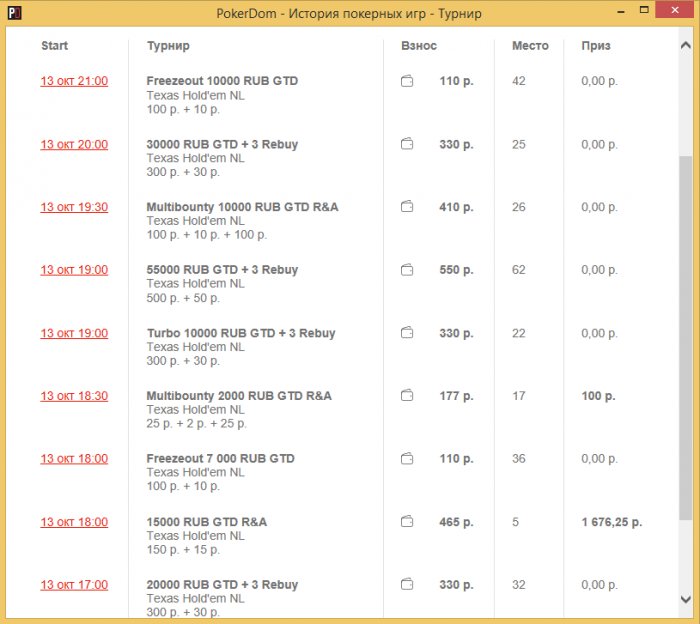
Task: Click wallet icon in Multibounty 2000 RUB row
Action: [407, 395]
